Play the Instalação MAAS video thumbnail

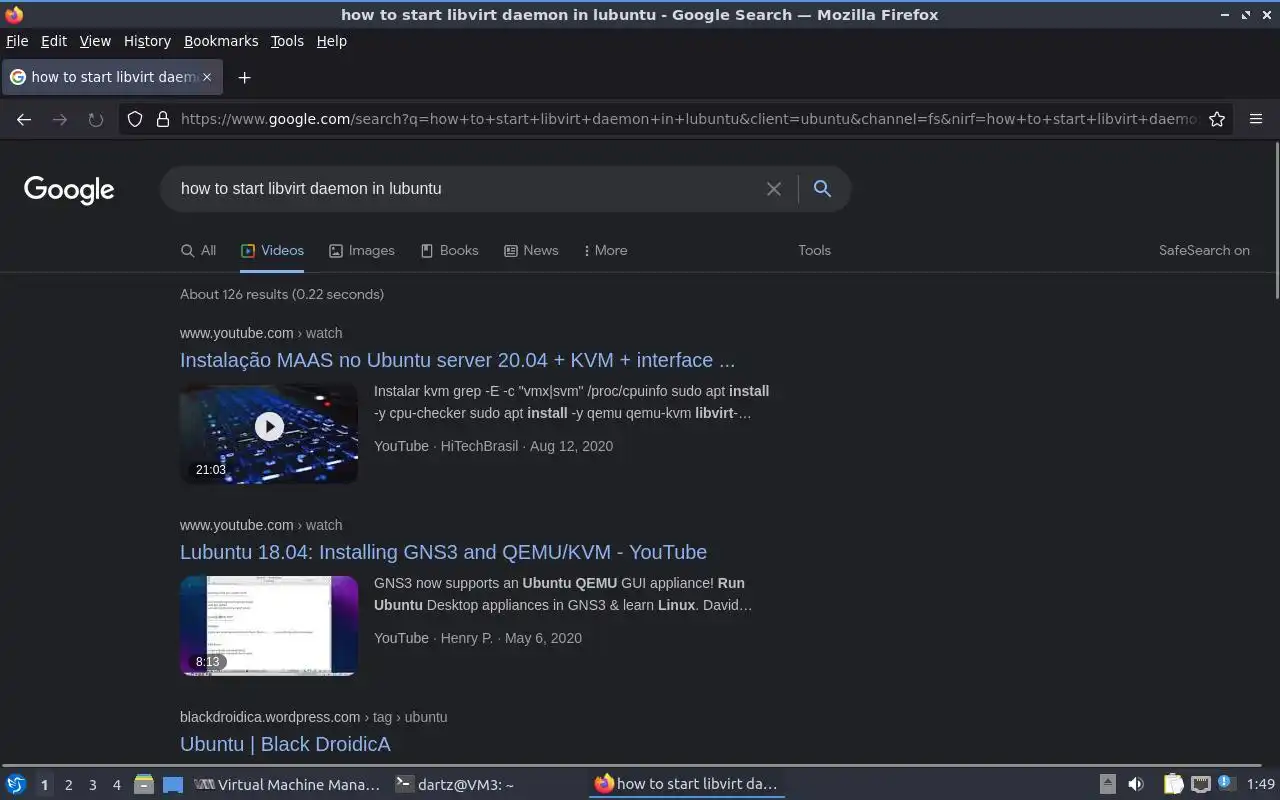pyautogui.click(x=269, y=434)
